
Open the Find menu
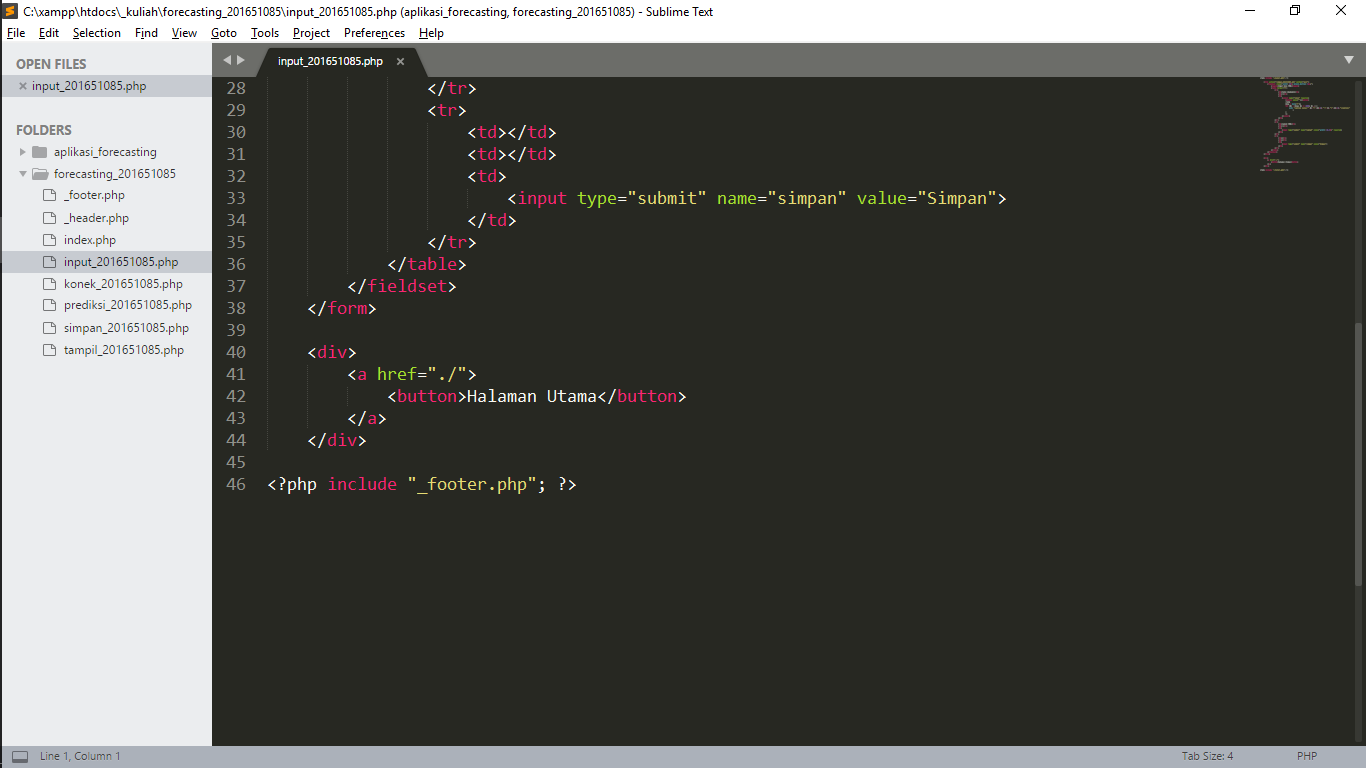146,33
